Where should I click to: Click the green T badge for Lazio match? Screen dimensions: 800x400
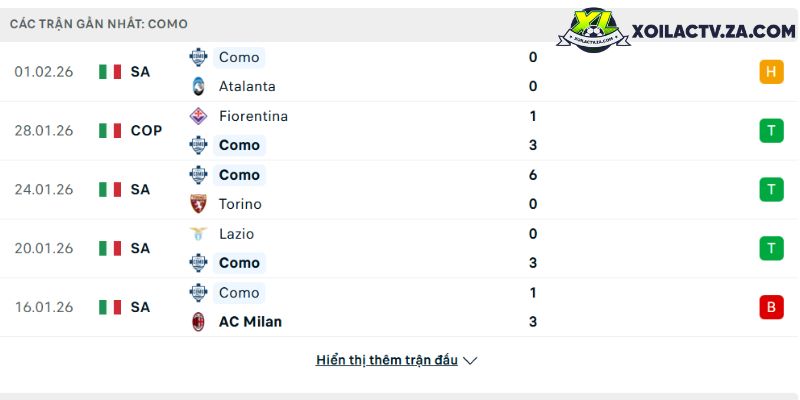tap(771, 248)
